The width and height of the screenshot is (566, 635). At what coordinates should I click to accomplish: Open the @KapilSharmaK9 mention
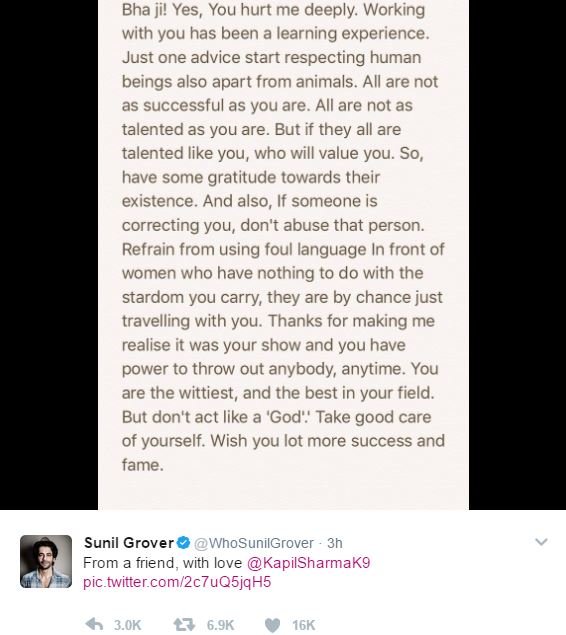point(308,563)
